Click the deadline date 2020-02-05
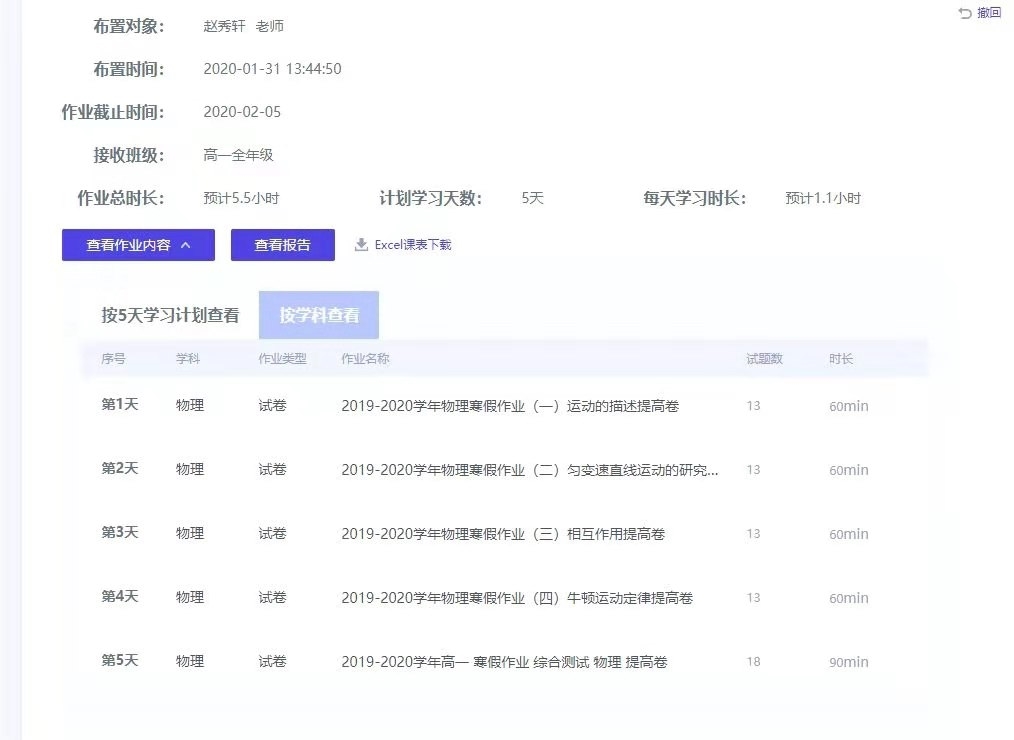Image resolution: width=1014 pixels, height=740 pixels. [240, 112]
